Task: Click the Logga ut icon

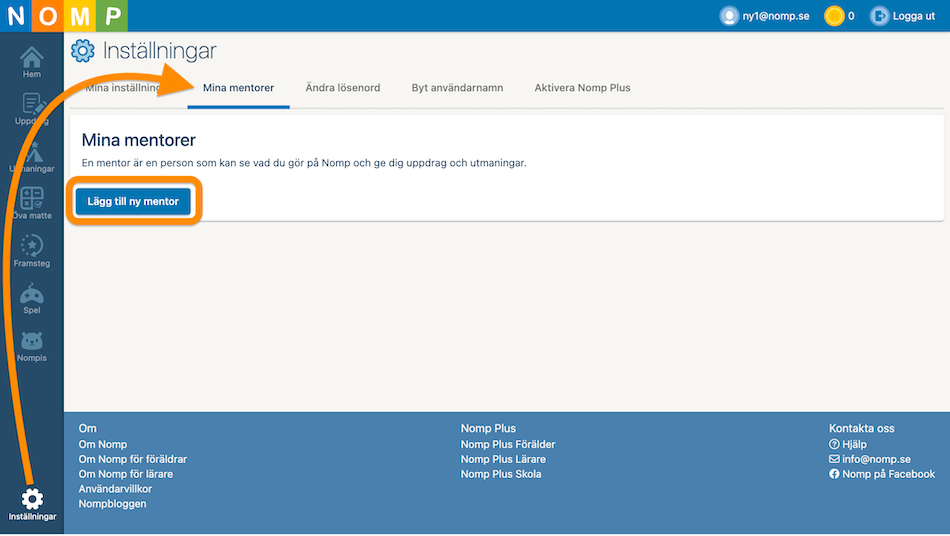Action: (x=879, y=16)
